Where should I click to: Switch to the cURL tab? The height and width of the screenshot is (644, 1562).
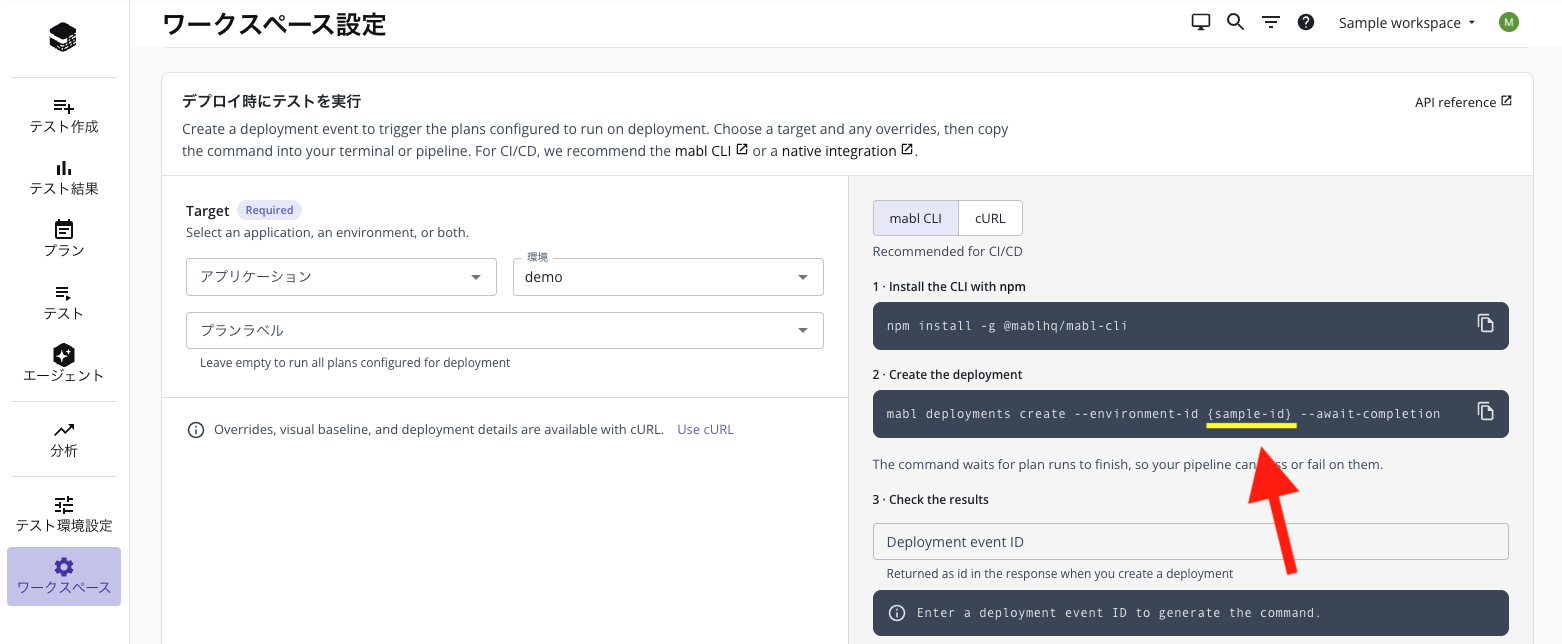point(990,218)
